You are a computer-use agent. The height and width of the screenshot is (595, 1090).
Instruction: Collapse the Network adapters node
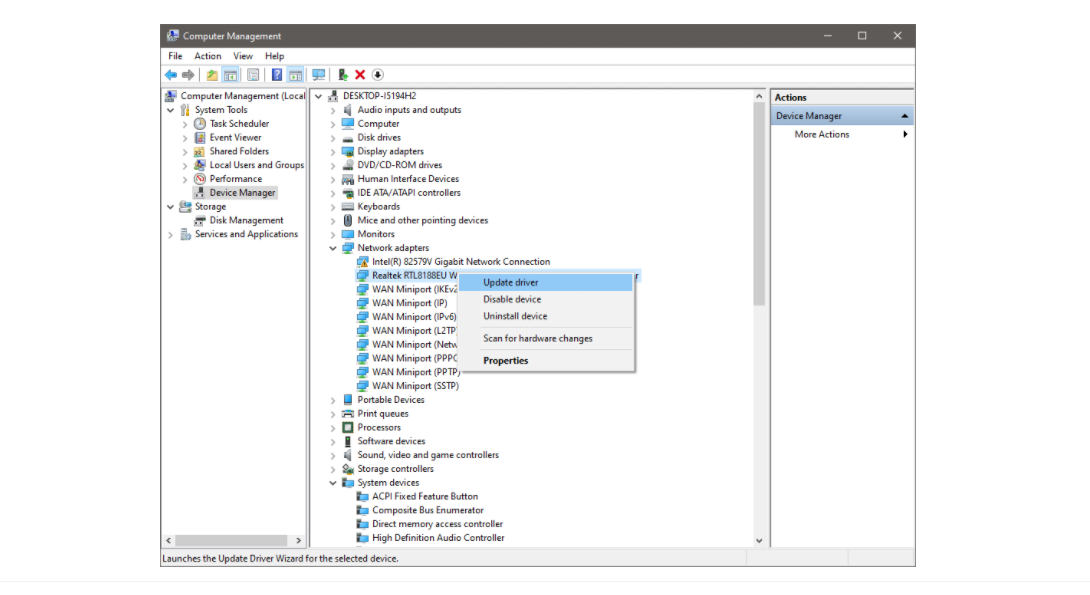pyautogui.click(x=333, y=247)
